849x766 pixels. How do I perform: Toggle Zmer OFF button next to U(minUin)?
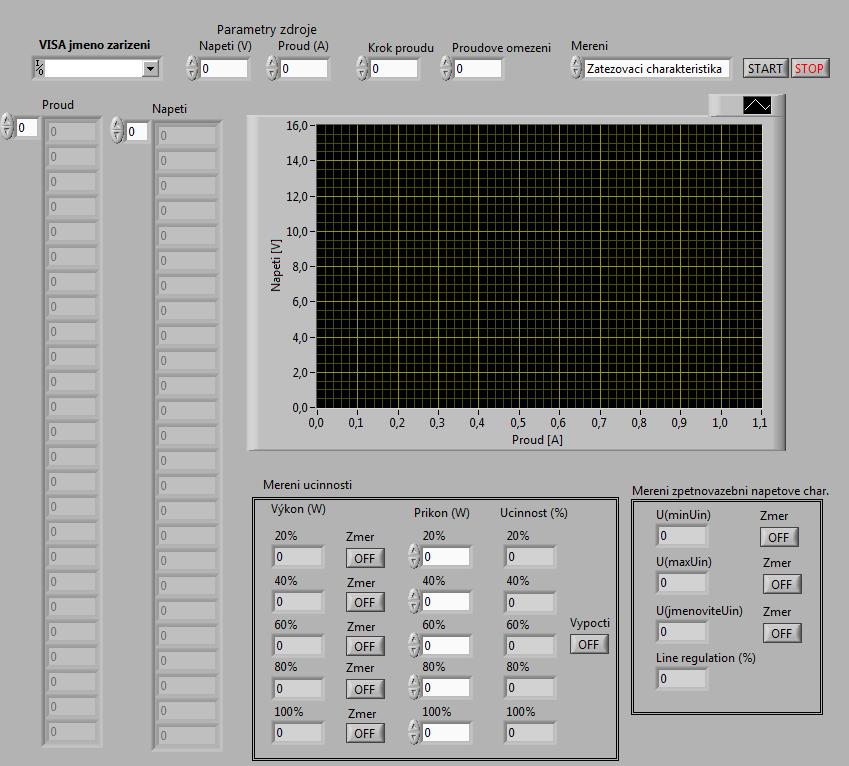point(779,537)
